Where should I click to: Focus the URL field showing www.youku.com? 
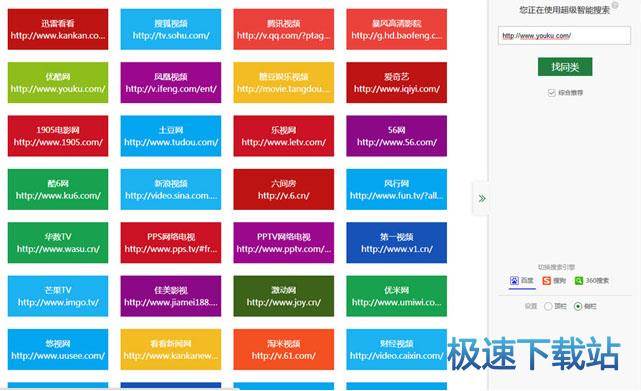(x=564, y=36)
